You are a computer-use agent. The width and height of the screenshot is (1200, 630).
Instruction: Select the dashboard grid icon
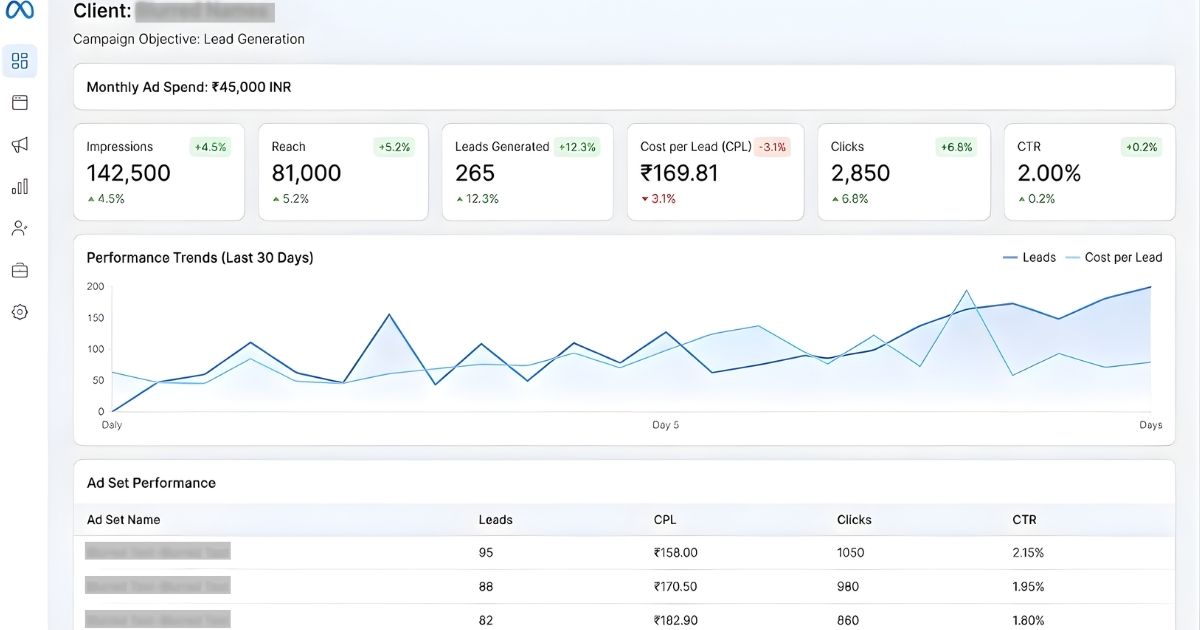point(19,60)
